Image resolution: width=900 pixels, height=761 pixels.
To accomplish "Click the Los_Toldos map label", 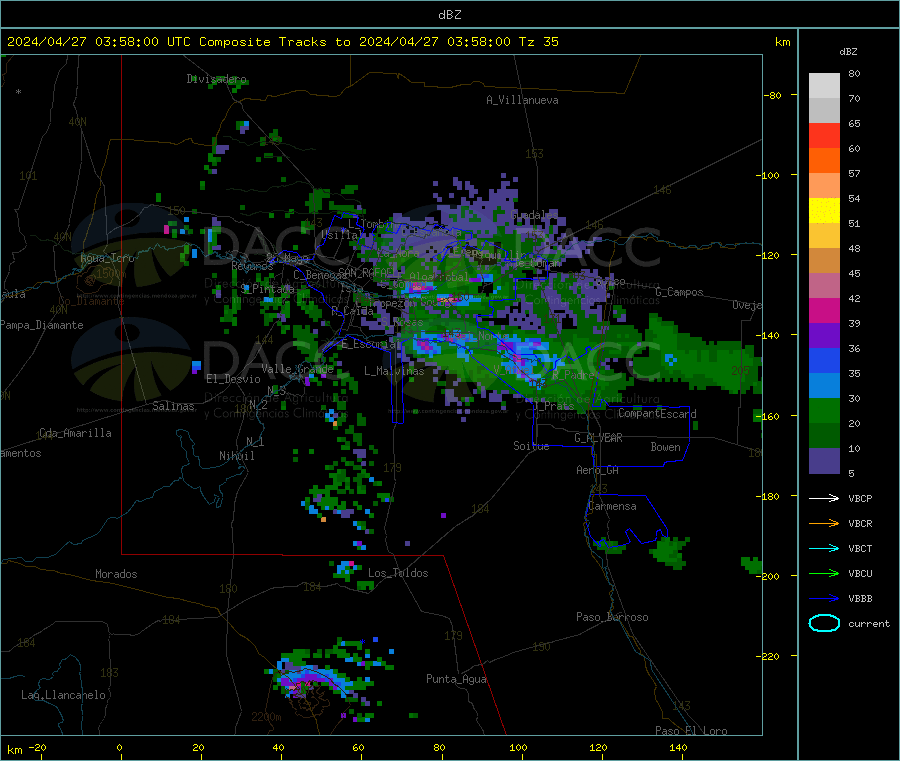I will tap(398, 573).
